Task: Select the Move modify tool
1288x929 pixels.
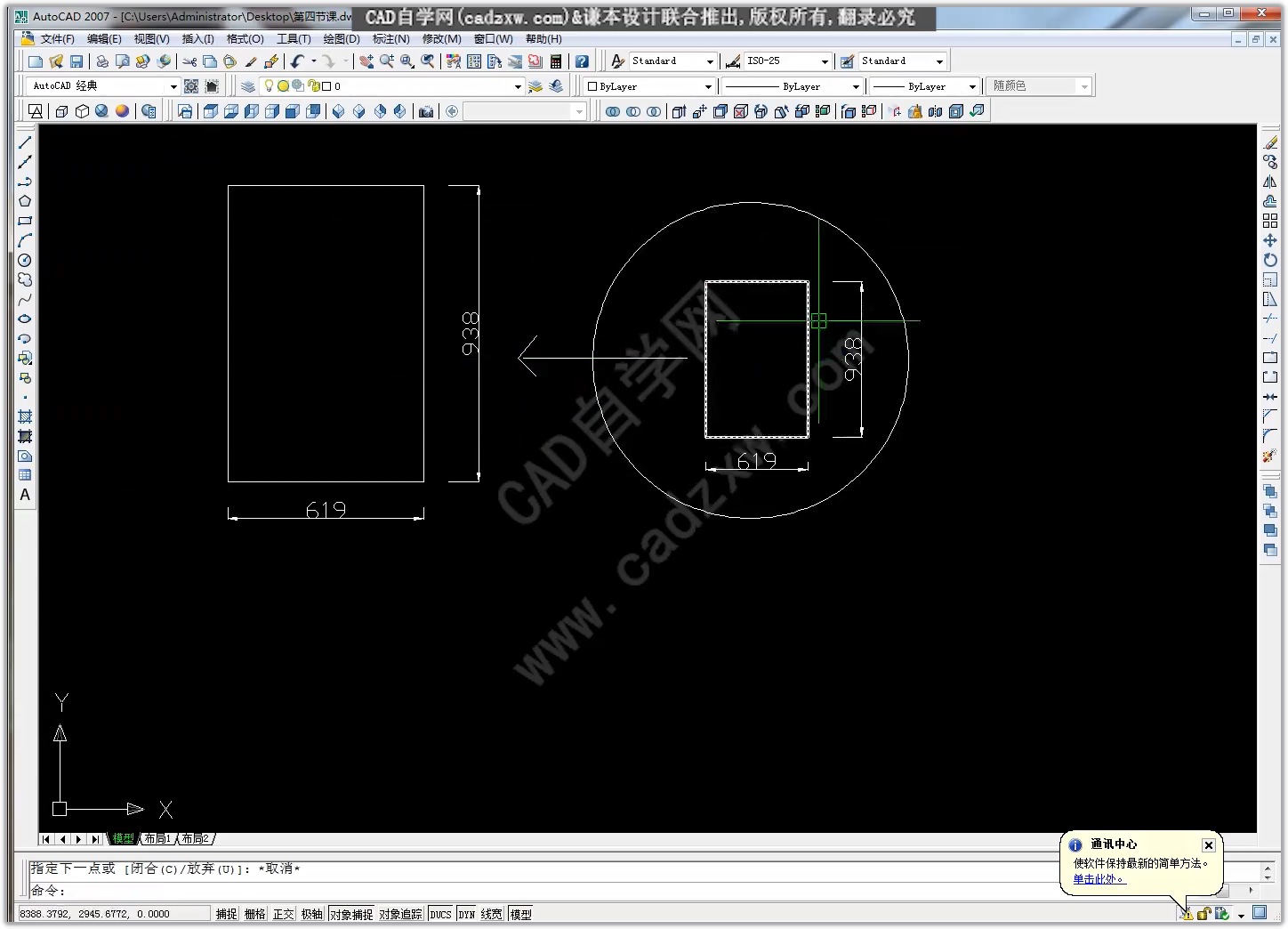Action: [1270, 240]
